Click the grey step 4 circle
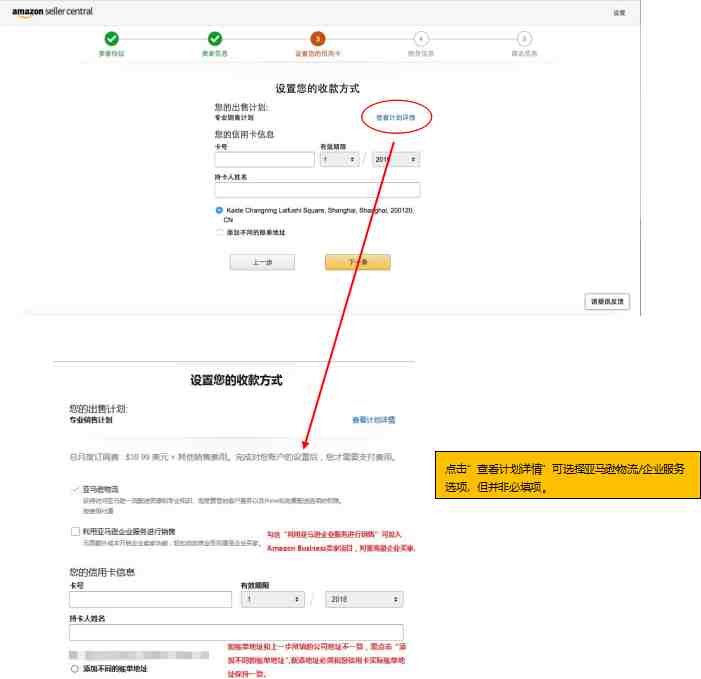Image resolution: width=701 pixels, height=679 pixels. (421, 38)
